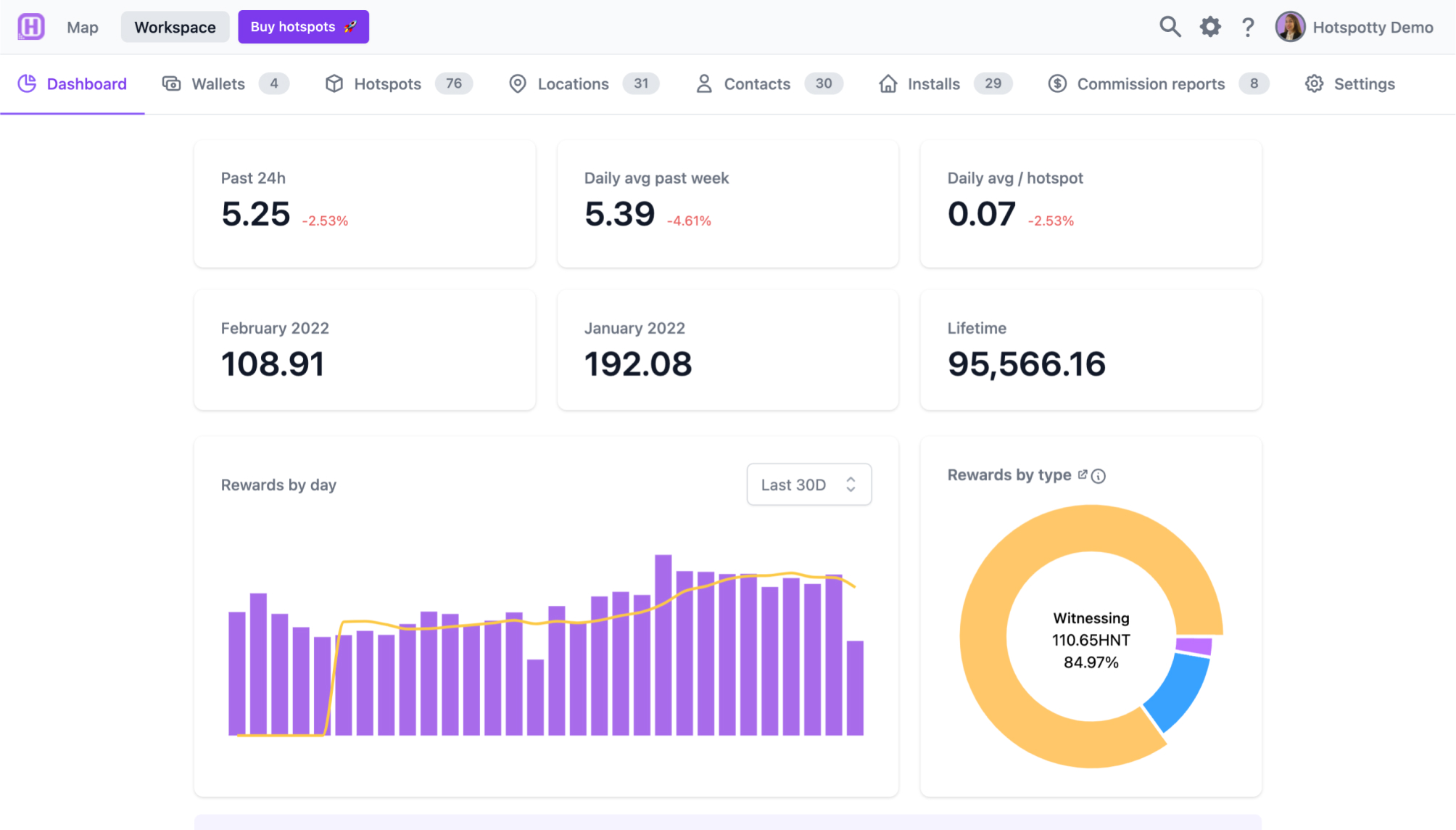Image resolution: width=1456 pixels, height=830 pixels.
Task: Click the up-down arrows on the Last 30D selector
Action: click(x=851, y=485)
